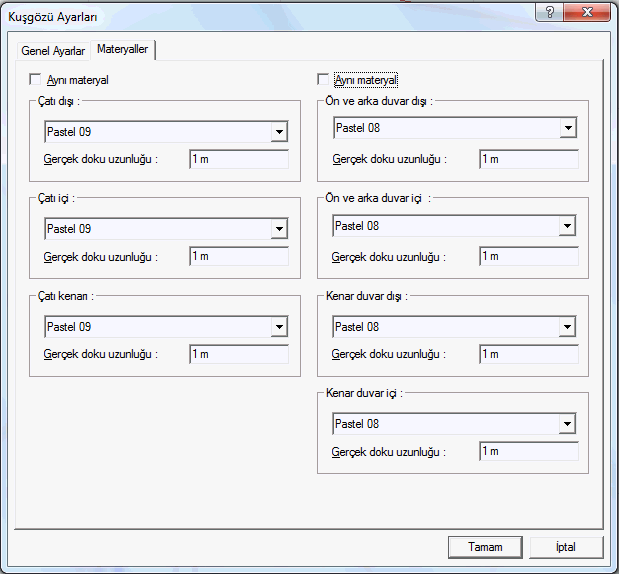Select the Materyaller tab
Image resolution: width=619 pixels, height=574 pixels.
pos(123,50)
